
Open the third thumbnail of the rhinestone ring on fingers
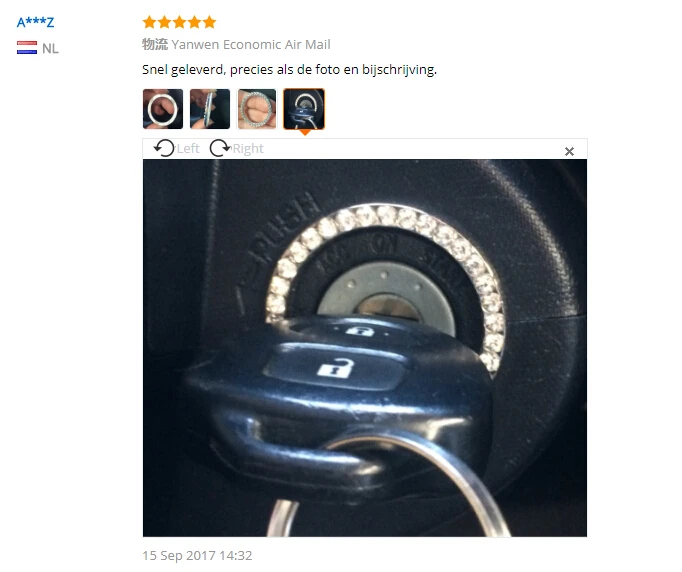click(257, 109)
